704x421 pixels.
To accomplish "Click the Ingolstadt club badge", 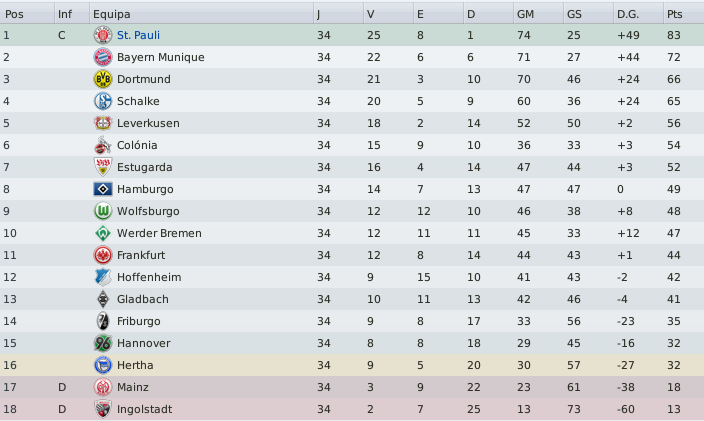I will coord(102,409).
